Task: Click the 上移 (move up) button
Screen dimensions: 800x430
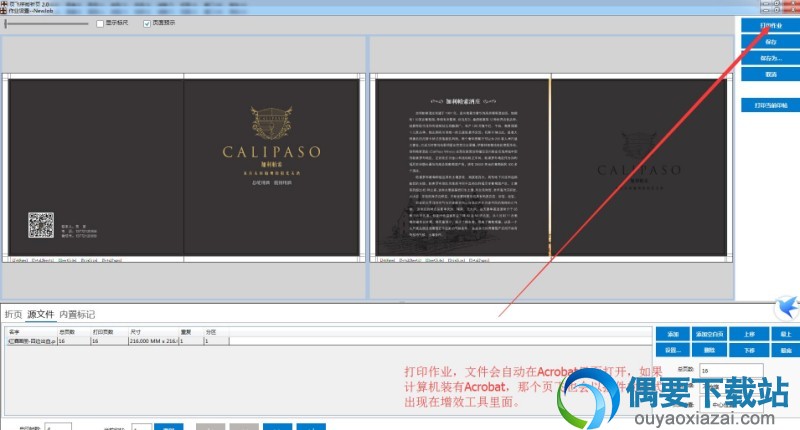Action: tap(749, 334)
